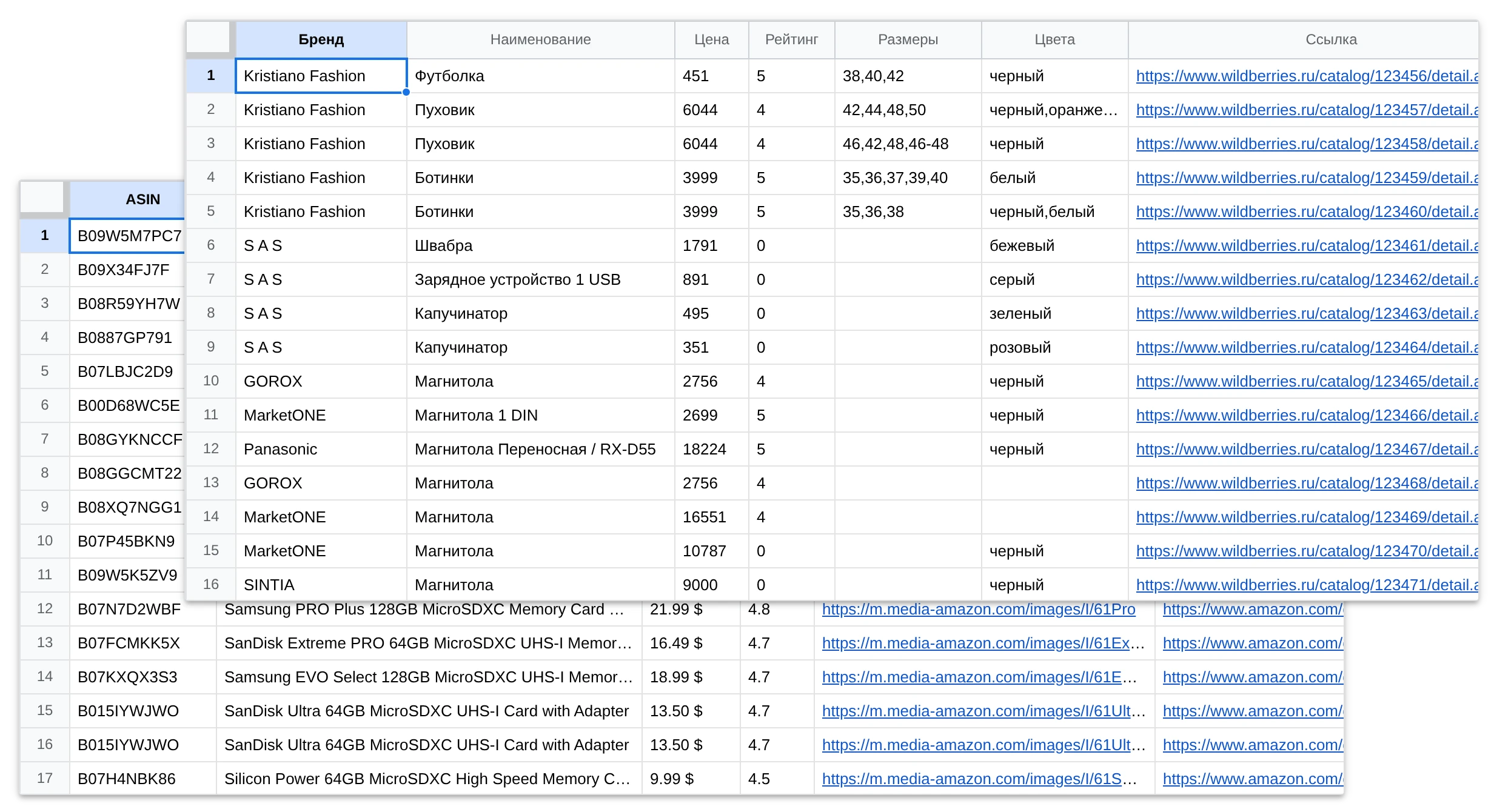Click the Размеры column header
Image resolution: width=1494 pixels, height=812 pixels.
(x=908, y=39)
